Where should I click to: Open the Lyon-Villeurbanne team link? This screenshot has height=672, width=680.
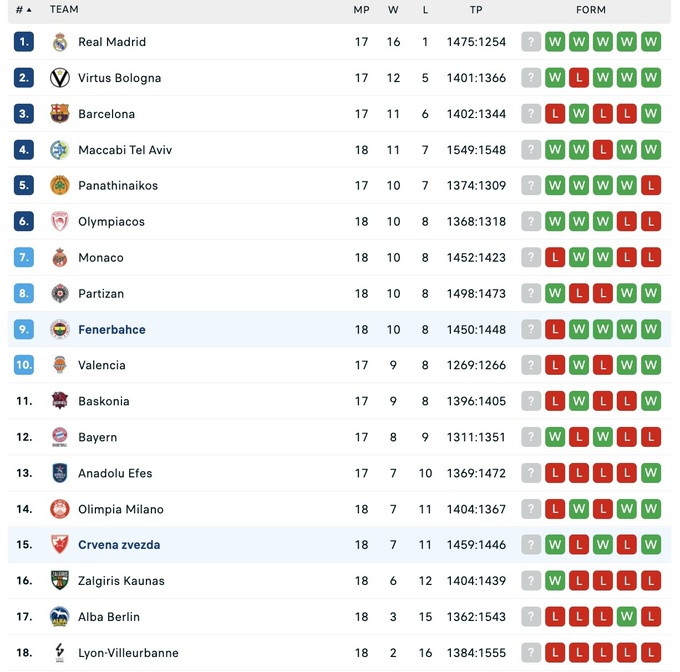(x=128, y=653)
